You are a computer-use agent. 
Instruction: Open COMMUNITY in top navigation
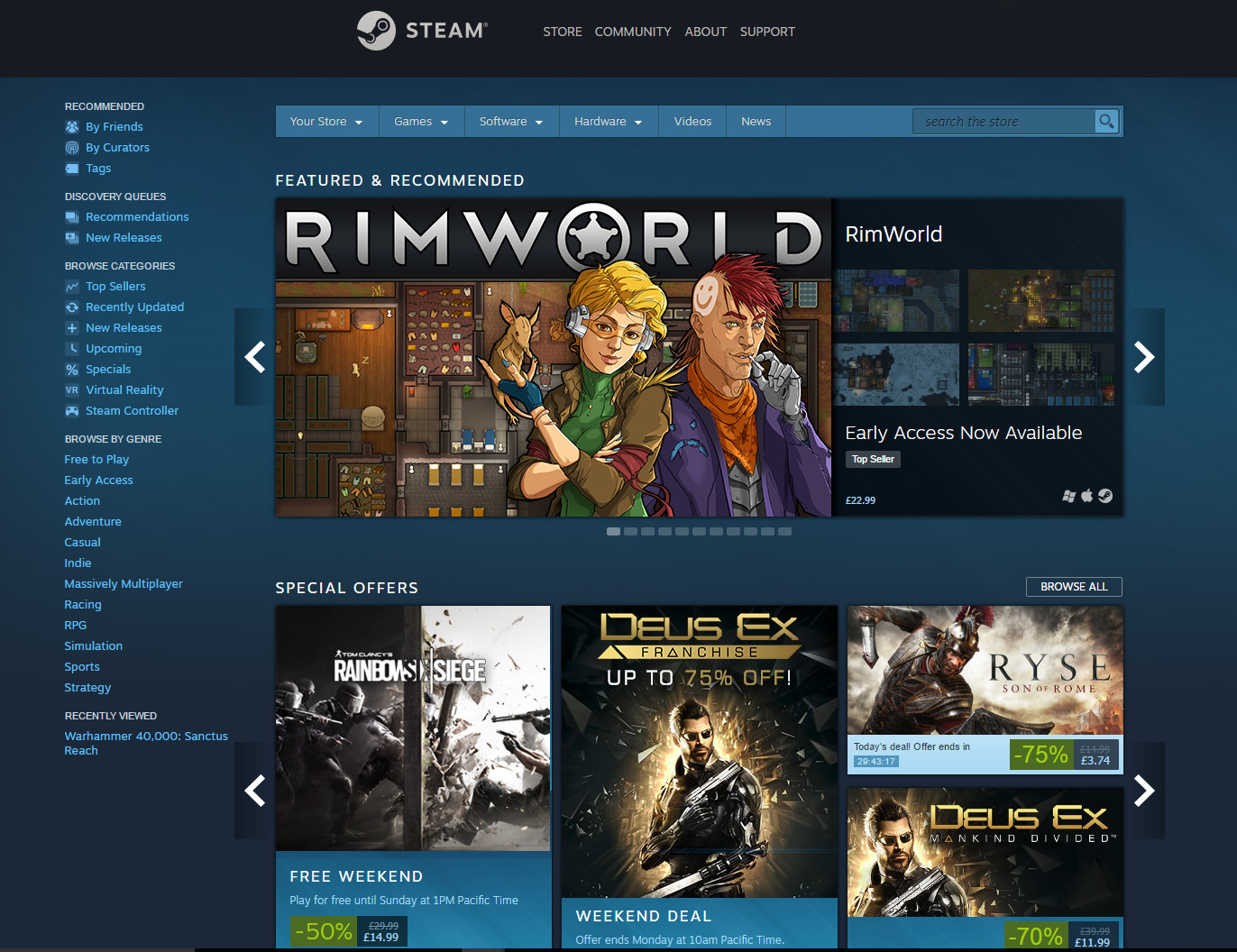[x=633, y=32]
